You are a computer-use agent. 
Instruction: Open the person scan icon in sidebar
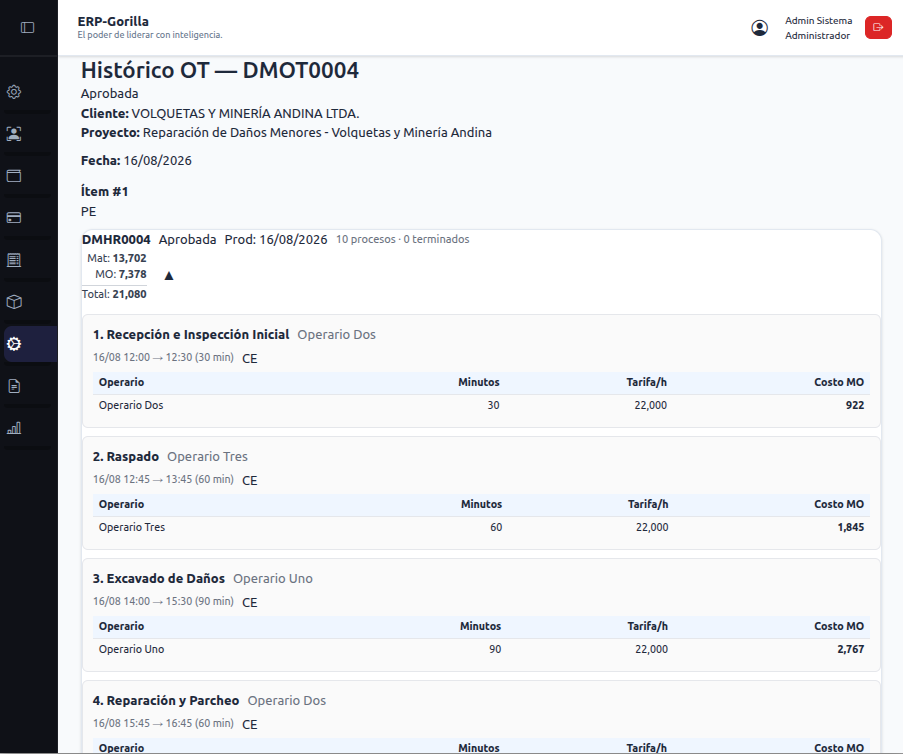pyautogui.click(x=14, y=134)
